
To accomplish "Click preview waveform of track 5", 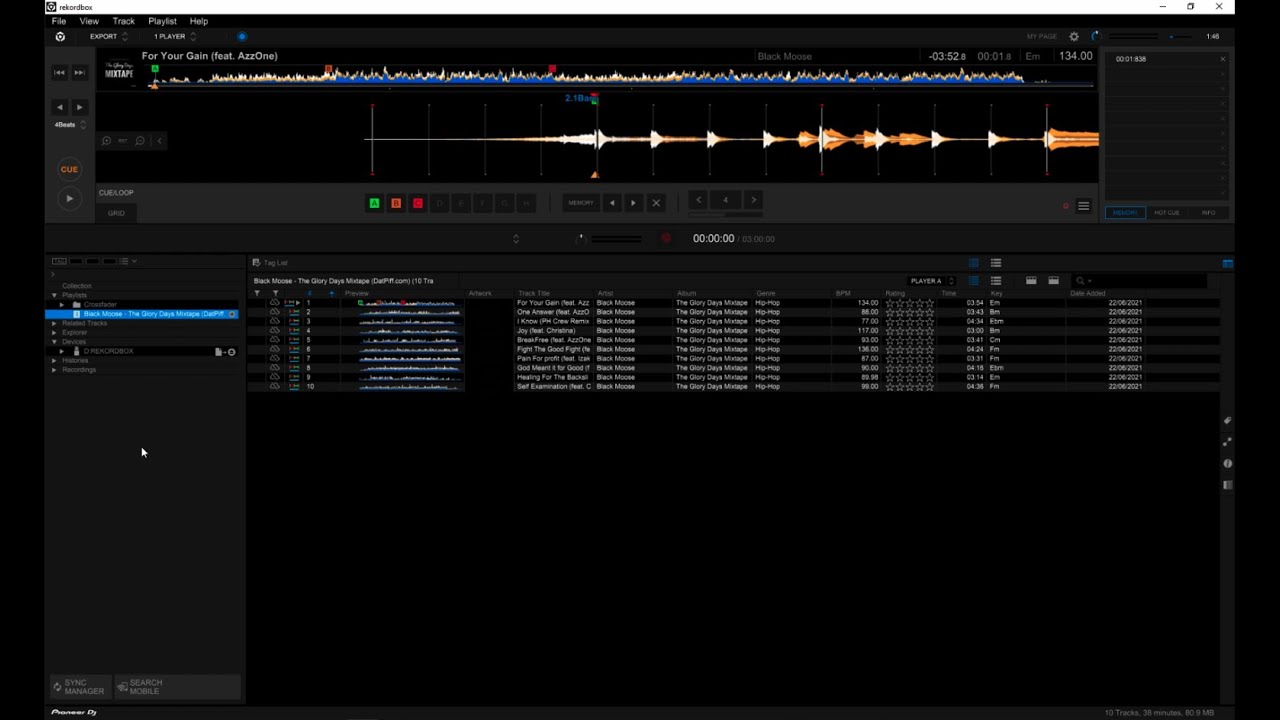I will click(x=408, y=340).
